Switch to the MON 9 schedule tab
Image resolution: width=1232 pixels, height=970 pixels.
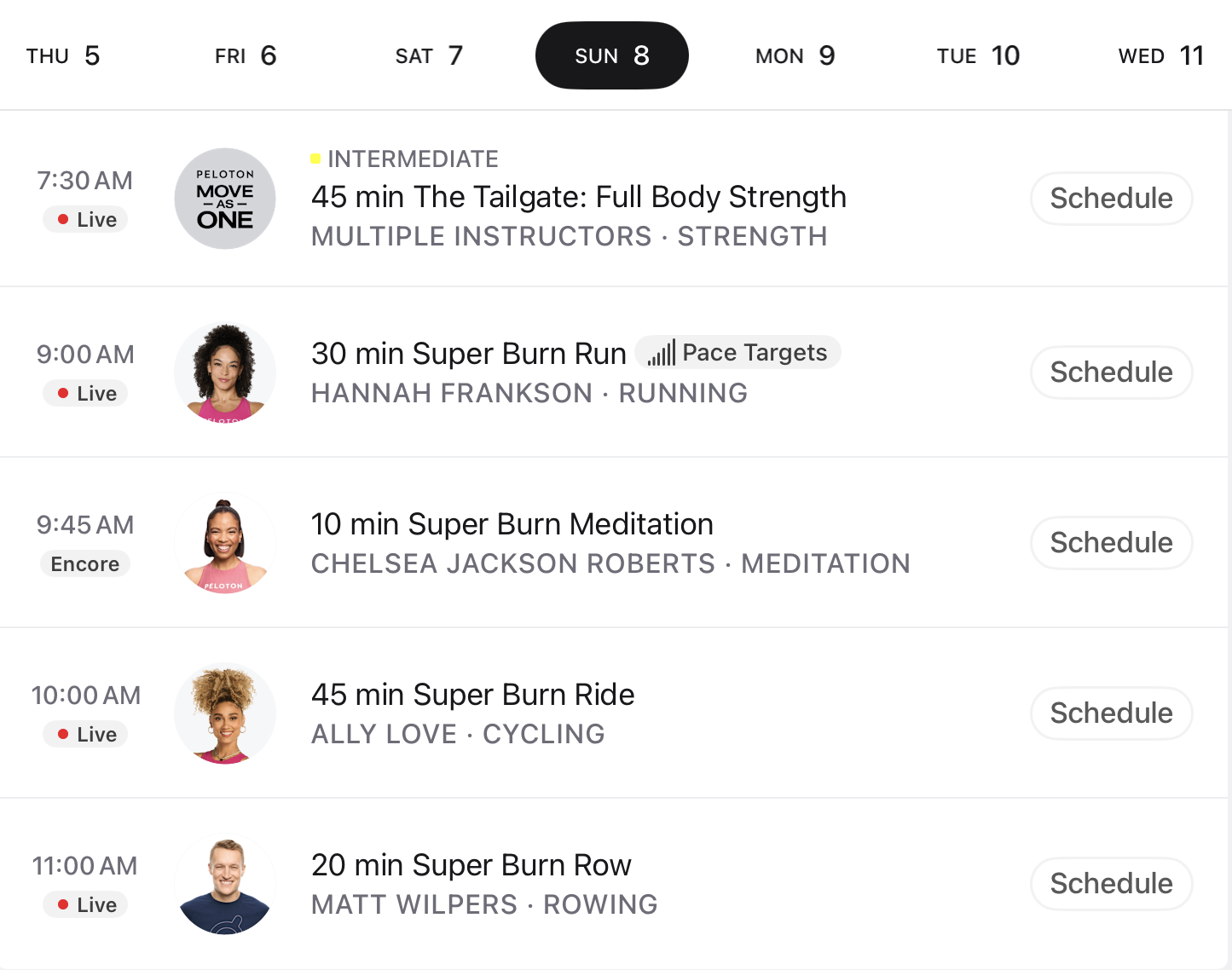click(794, 55)
